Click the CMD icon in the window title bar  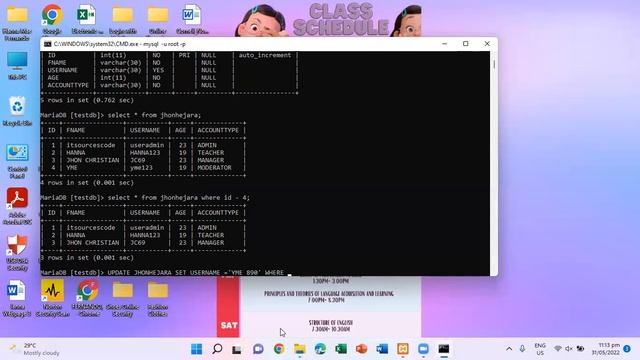47,44
